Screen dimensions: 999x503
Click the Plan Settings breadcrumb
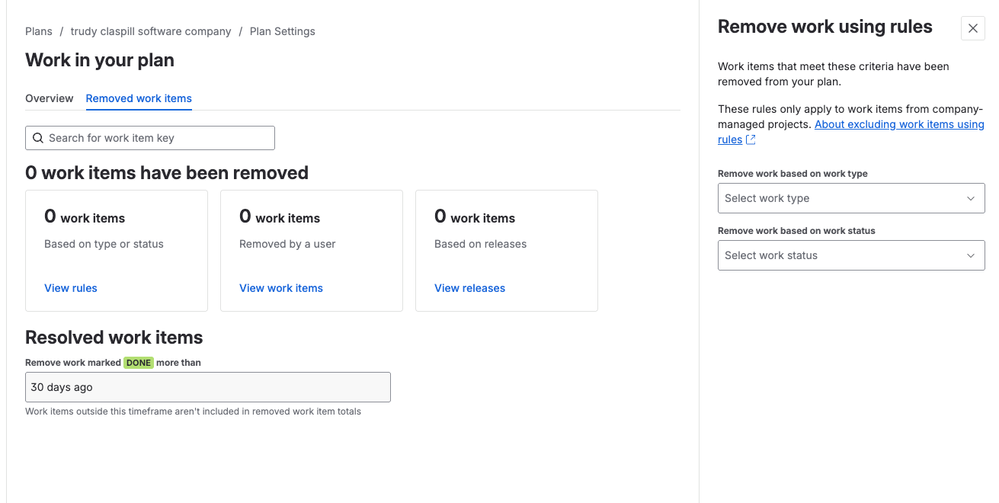[282, 31]
